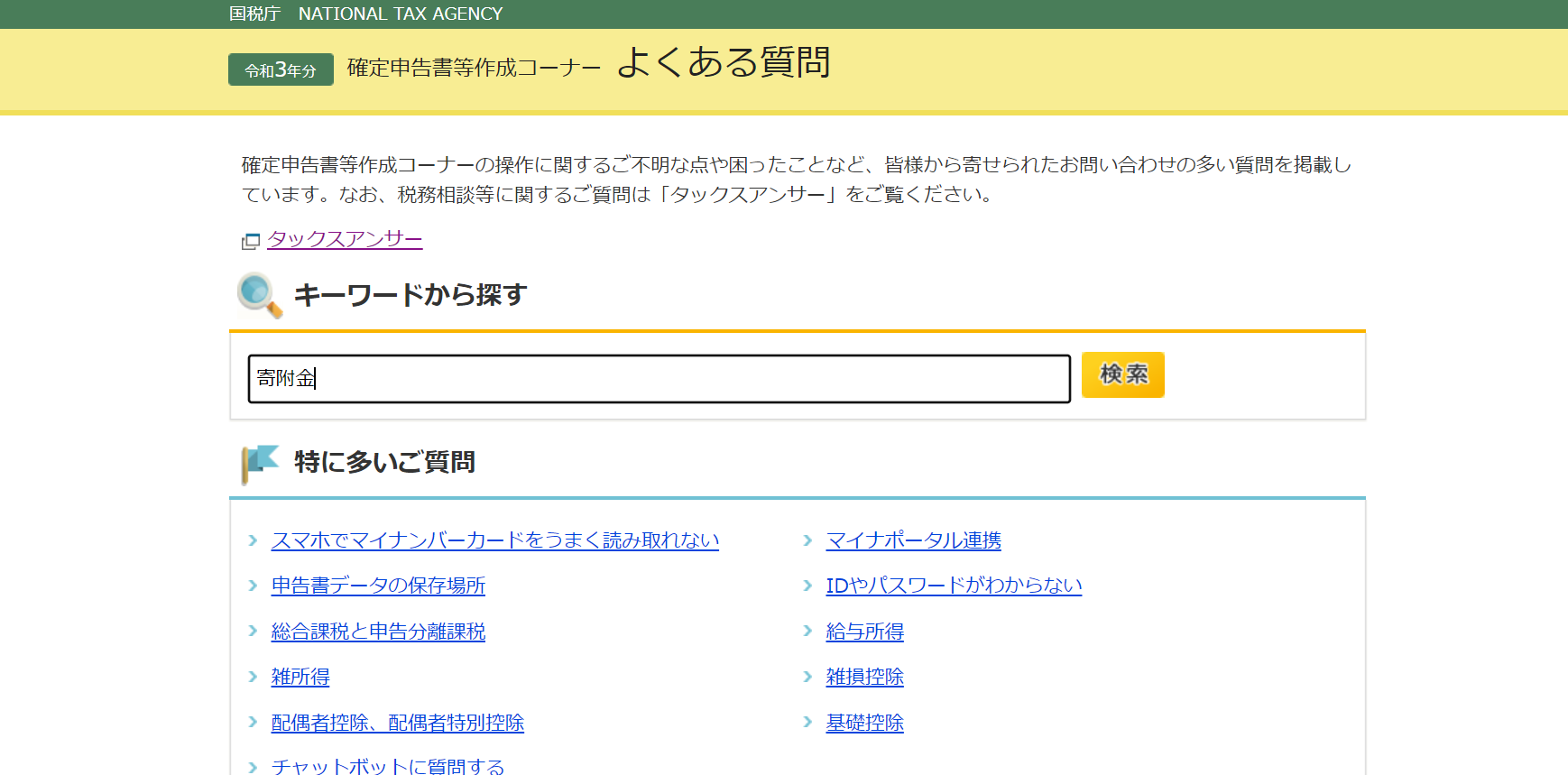Click the 令和3年分 year badge

[x=281, y=69]
